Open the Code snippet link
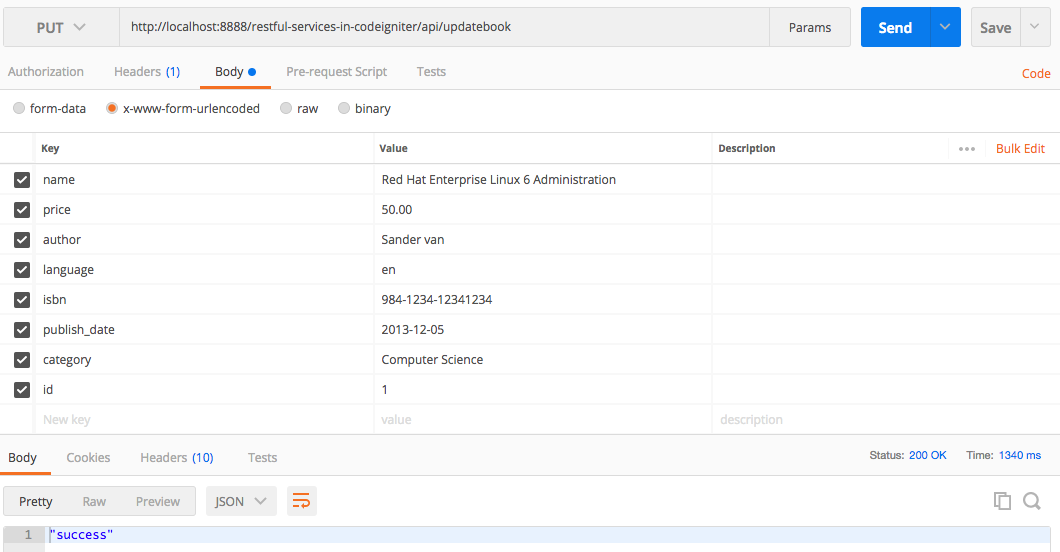1060x552 pixels. pos(1035,73)
